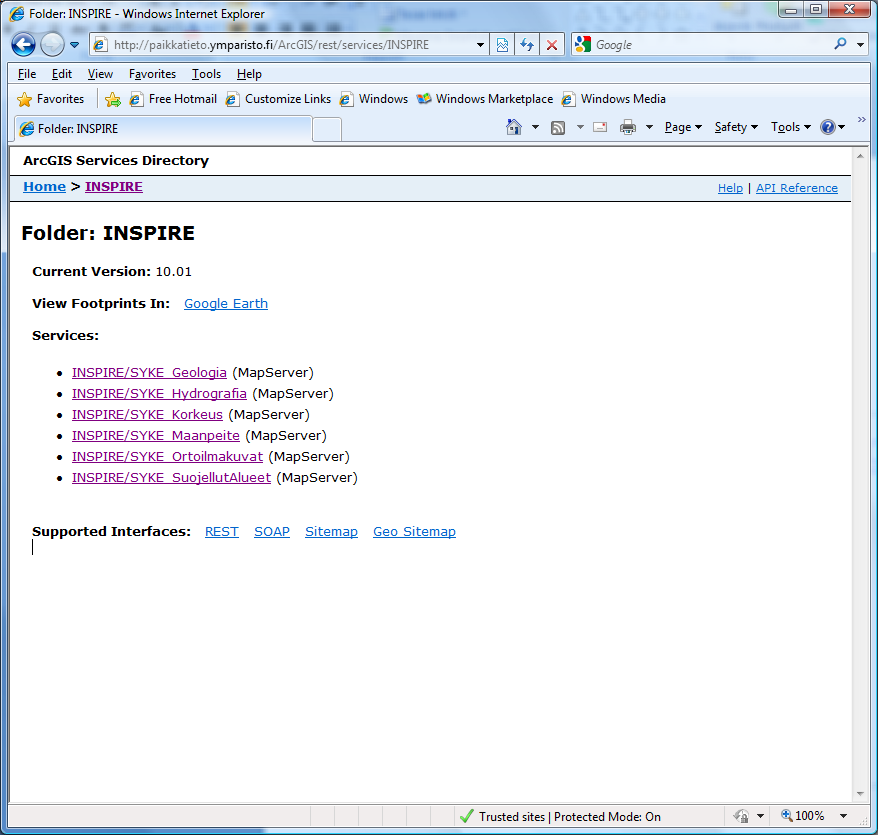
Task: Open INSPIRE/SYKE_Geologia service
Action: (x=149, y=372)
